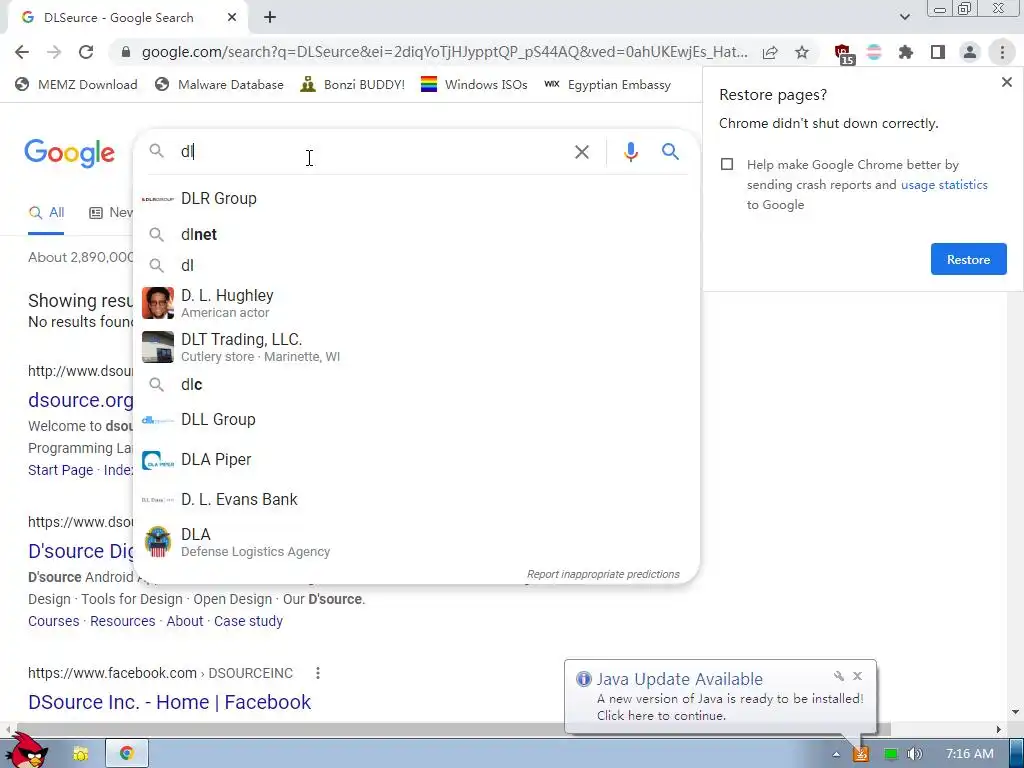Open the volume speaker tray icon
Screen dimensions: 1024x768
pos(915,754)
